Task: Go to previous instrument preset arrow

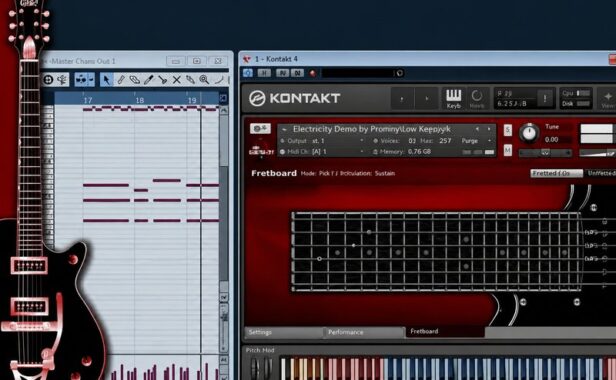Action: [x=477, y=129]
